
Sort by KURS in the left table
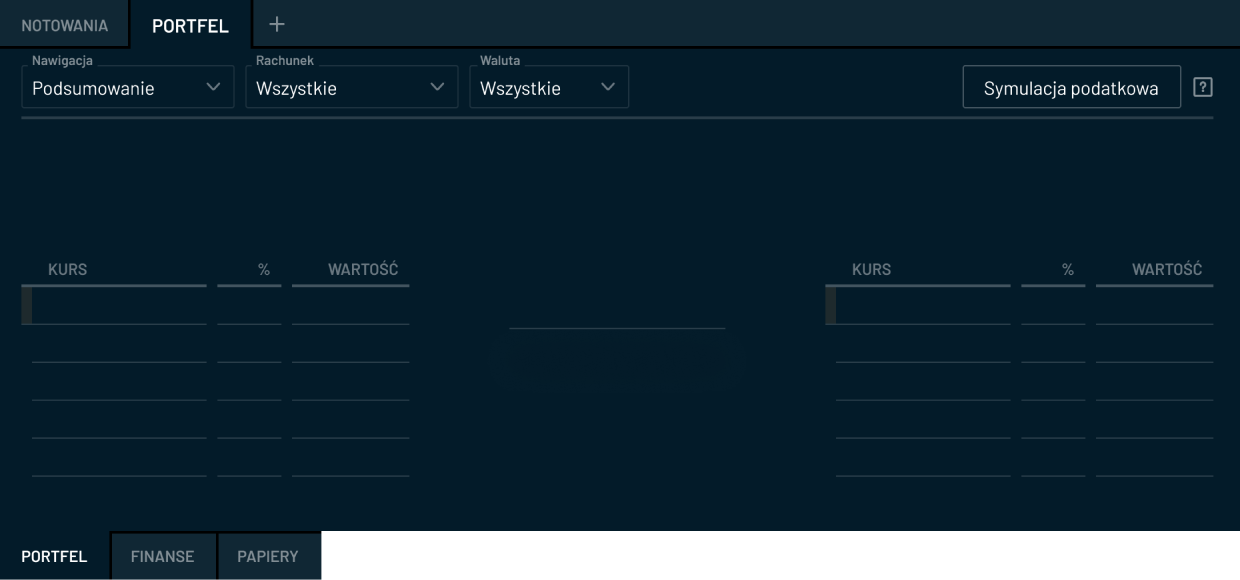click(68, 269)
